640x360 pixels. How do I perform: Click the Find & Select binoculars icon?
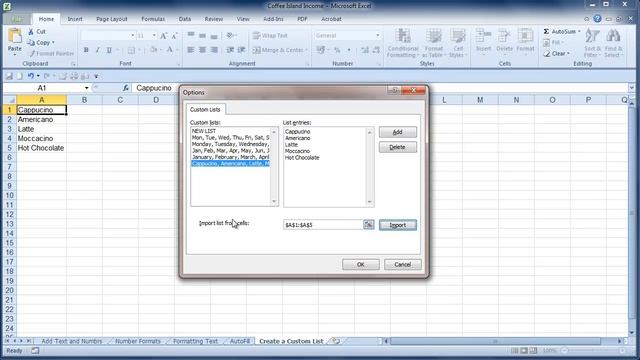click(x=613, y=36)
